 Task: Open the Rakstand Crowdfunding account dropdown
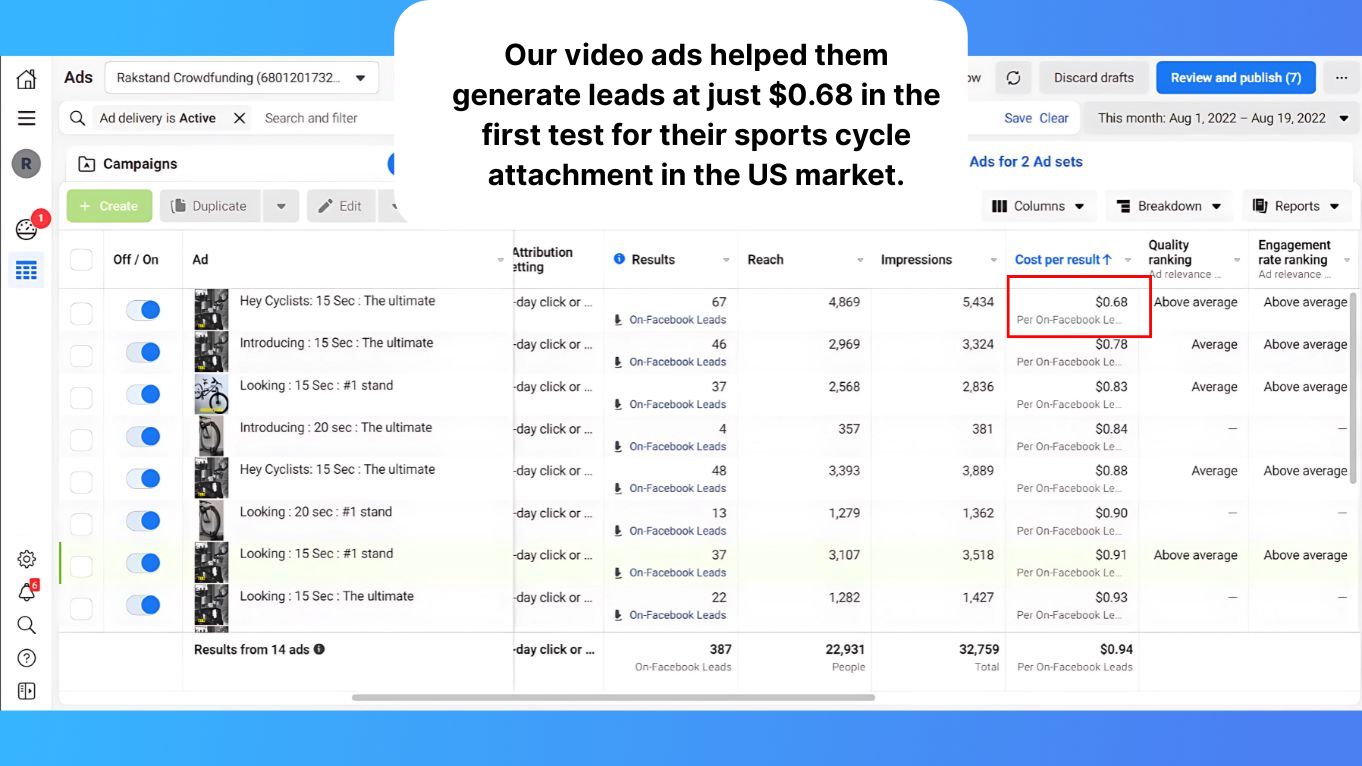pyautogui.click(x=240, y=78)
